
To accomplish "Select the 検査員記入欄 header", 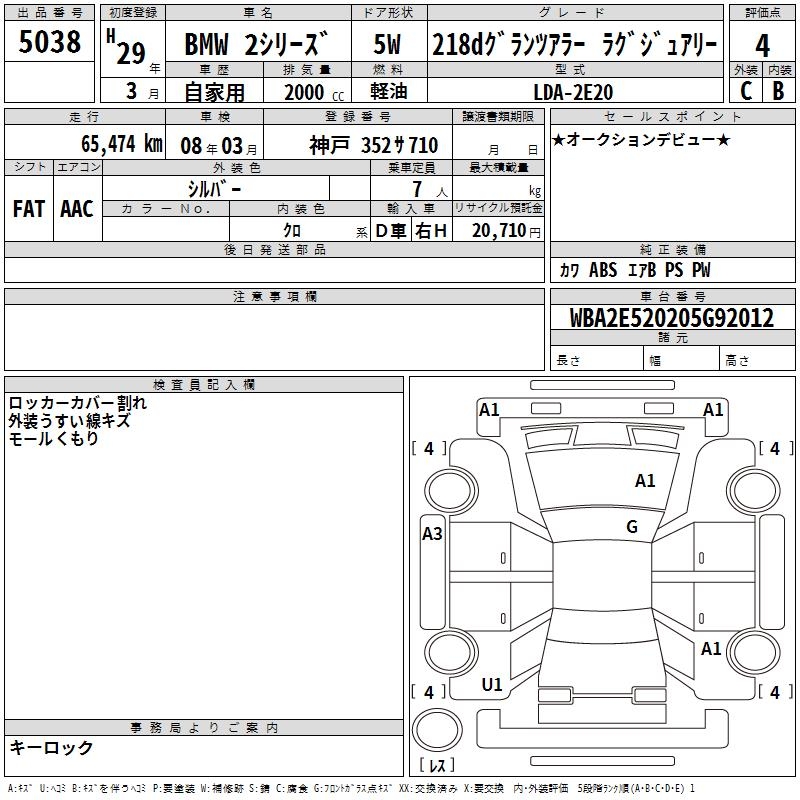I will pos(204,385).
